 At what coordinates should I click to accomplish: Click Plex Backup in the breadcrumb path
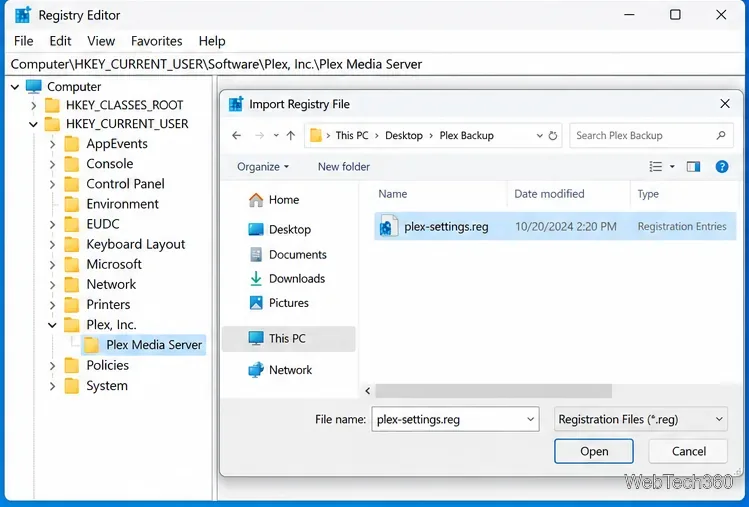466,136
